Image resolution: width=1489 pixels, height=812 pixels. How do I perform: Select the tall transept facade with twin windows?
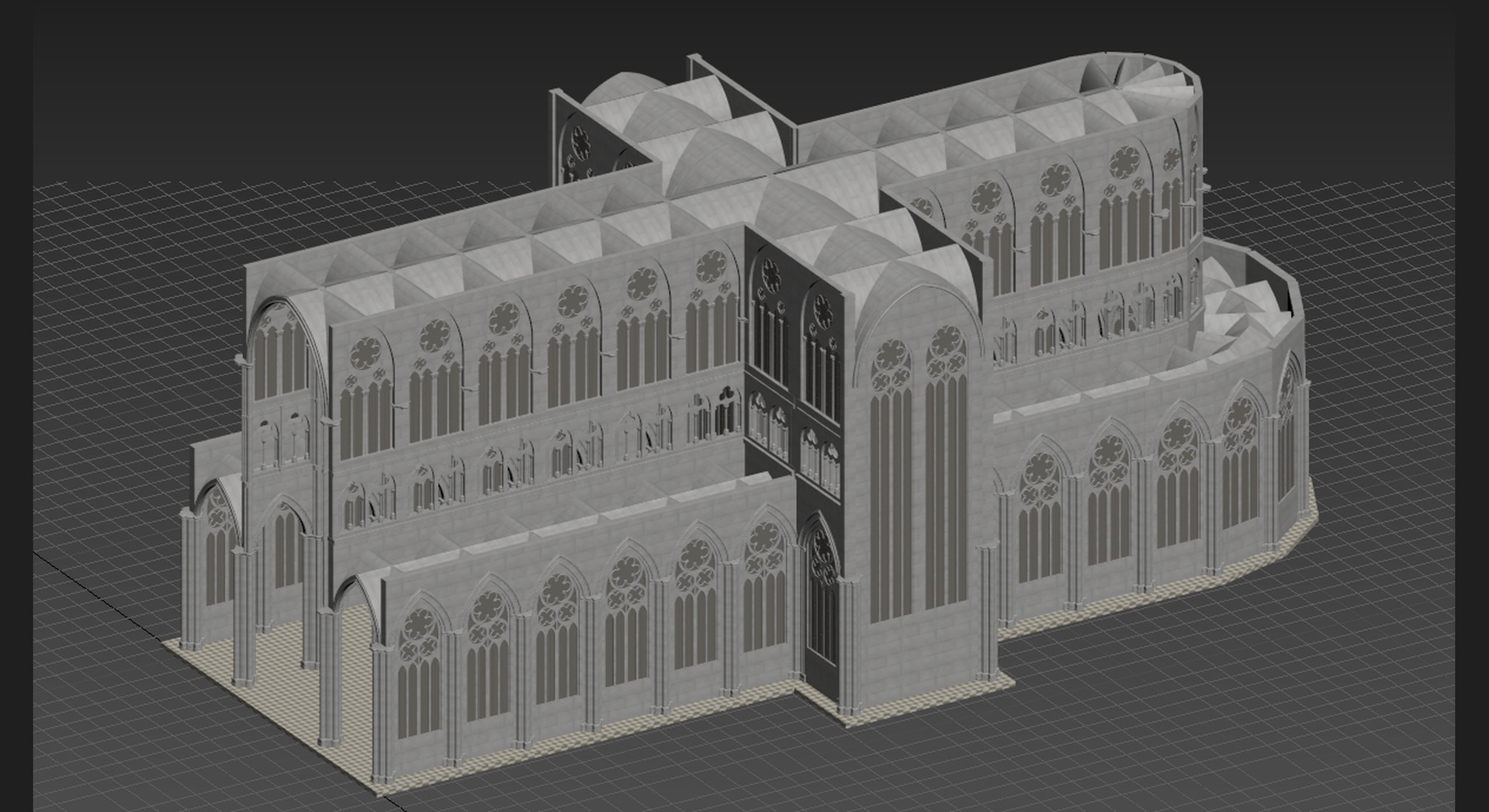pos(919,489)
